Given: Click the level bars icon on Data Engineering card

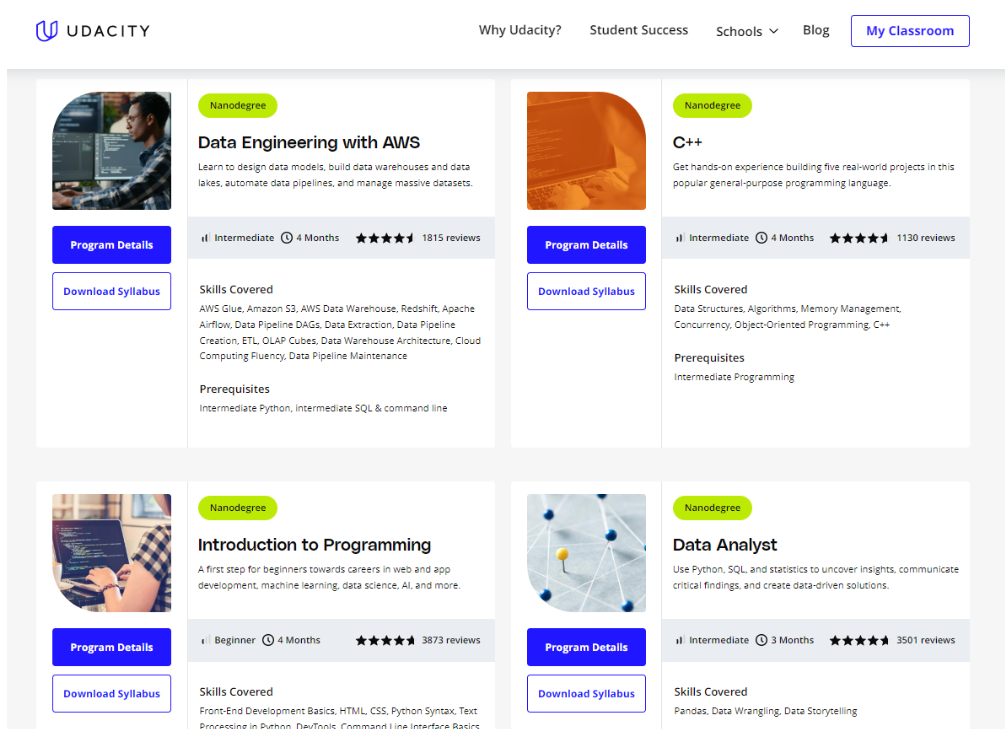Looking at the screenshot, I should (x=205, y=238).
